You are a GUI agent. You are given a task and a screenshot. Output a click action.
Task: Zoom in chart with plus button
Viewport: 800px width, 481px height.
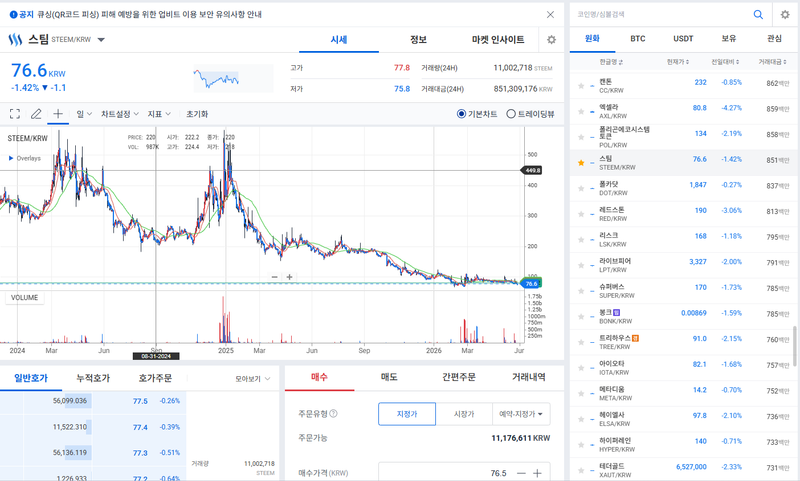tap(289, 277)
